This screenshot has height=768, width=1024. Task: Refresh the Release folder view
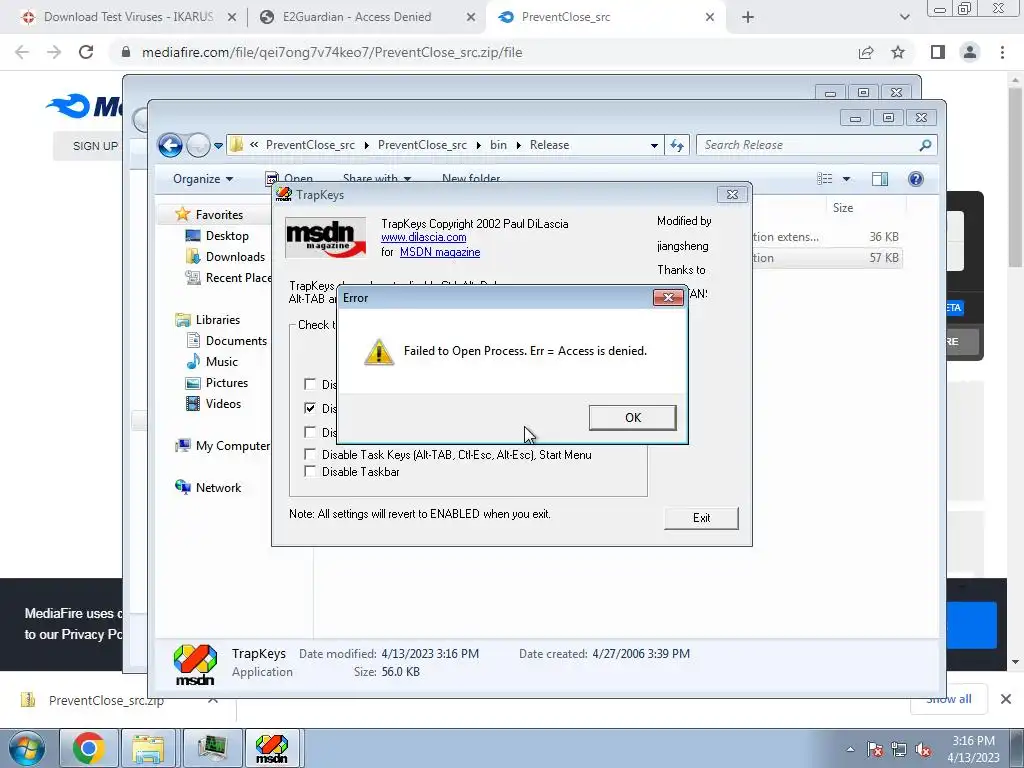(677, 145)
